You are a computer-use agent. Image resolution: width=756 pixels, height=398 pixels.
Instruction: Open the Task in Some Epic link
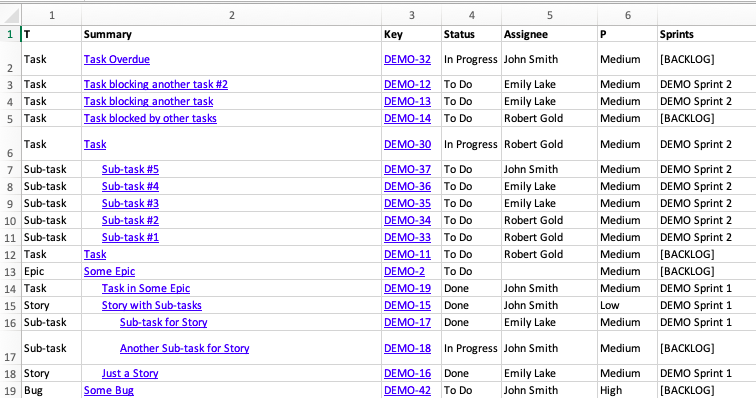click(x=146, y=288)
